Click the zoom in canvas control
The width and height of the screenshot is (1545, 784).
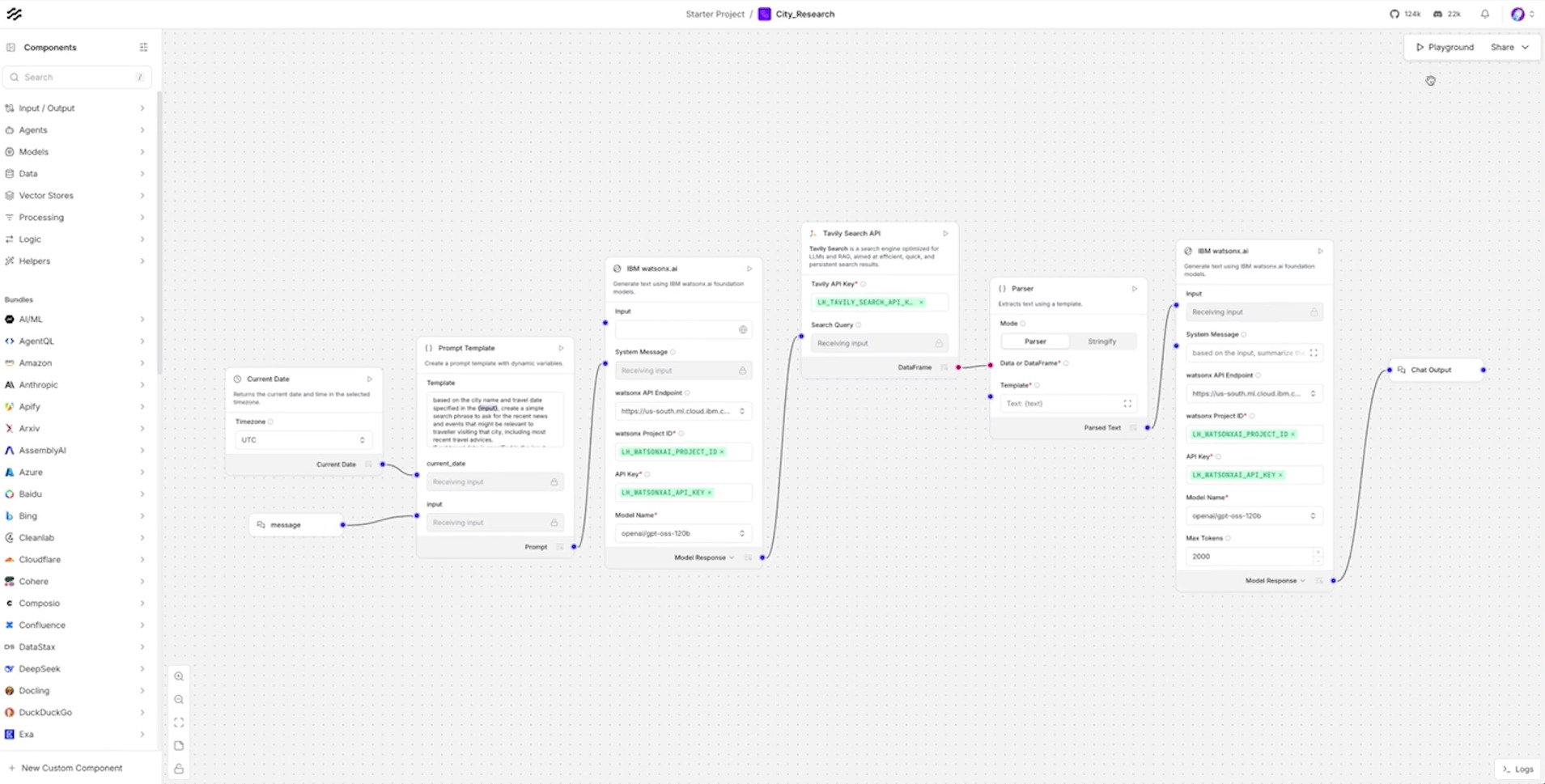tap(179, 676)
